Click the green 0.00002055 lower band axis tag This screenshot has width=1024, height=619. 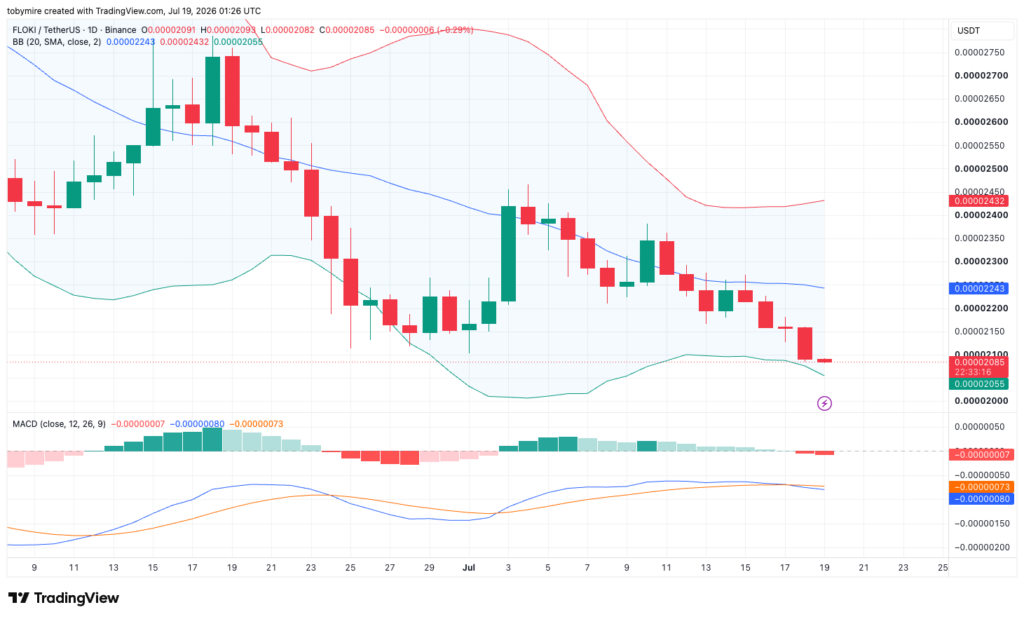coord(978,384)
